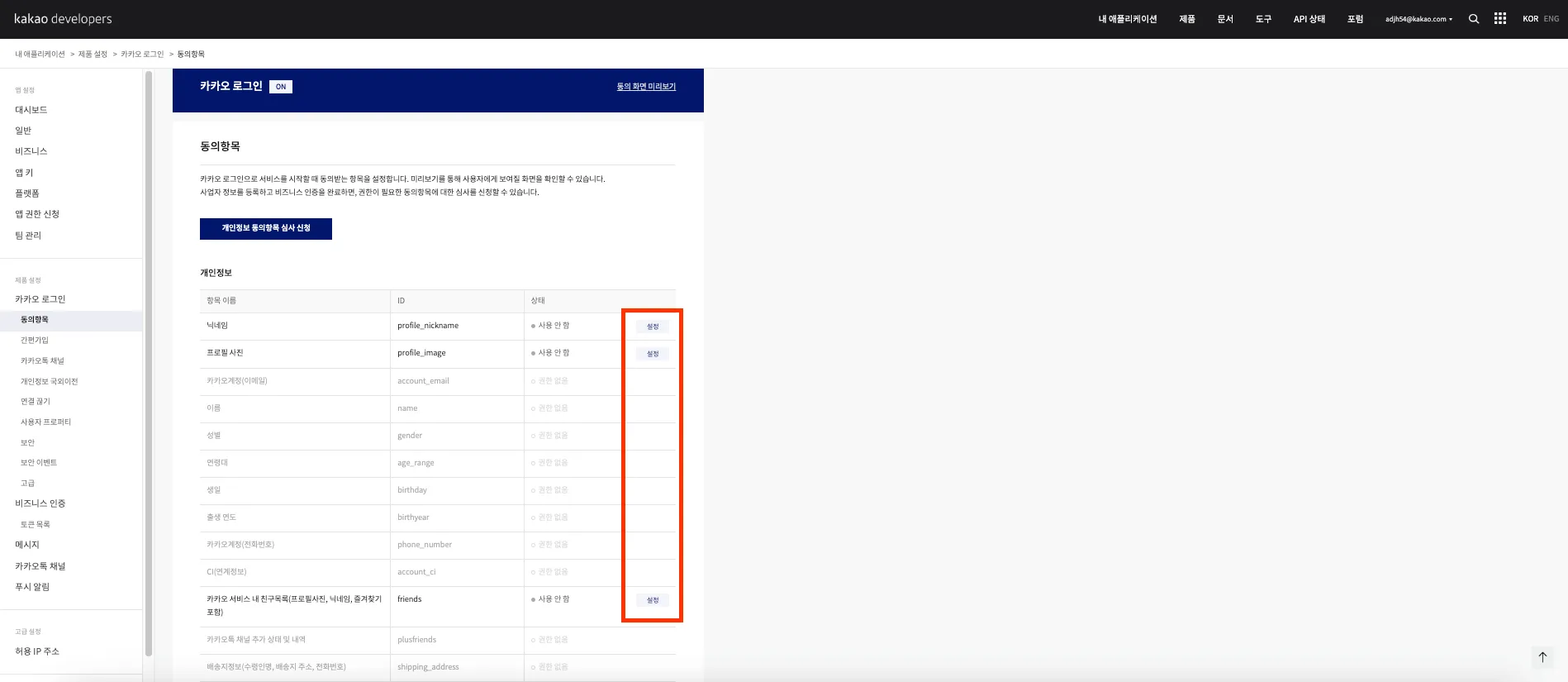Click the gender ID cell

tap(457, 436)
